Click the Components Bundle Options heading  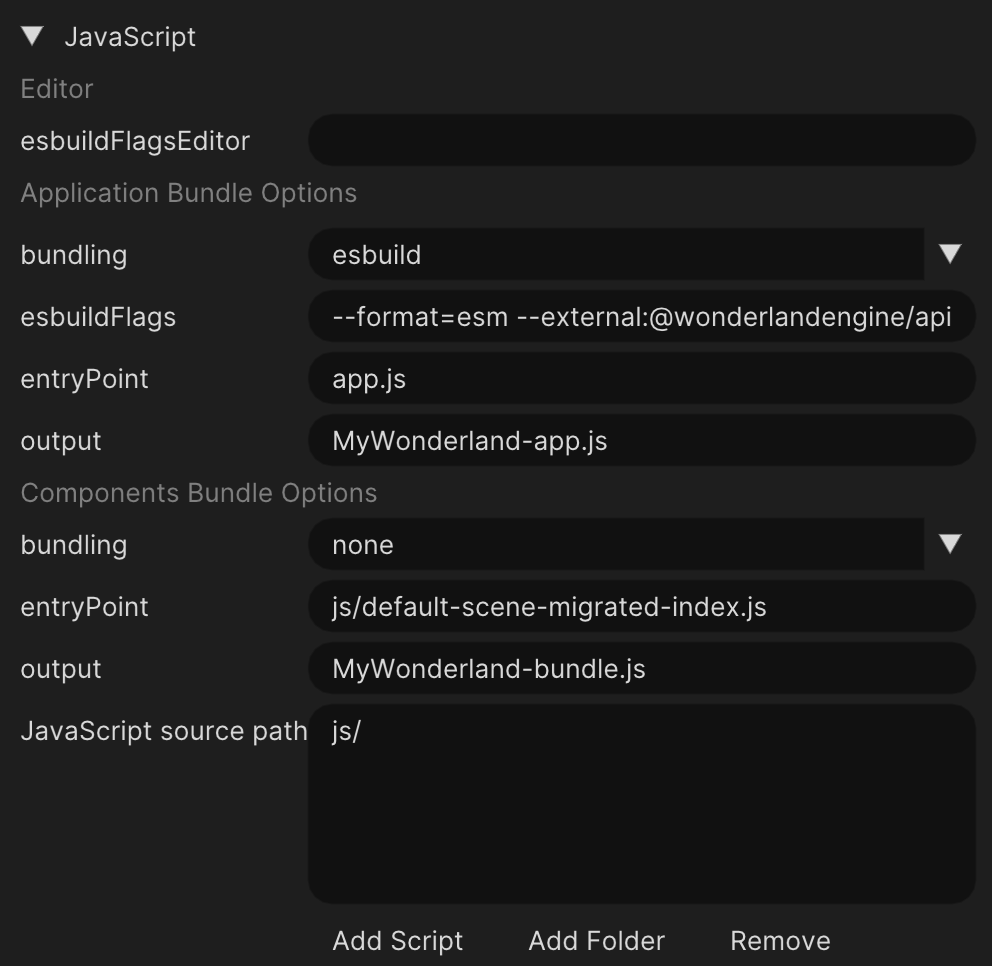click(199, 493)
